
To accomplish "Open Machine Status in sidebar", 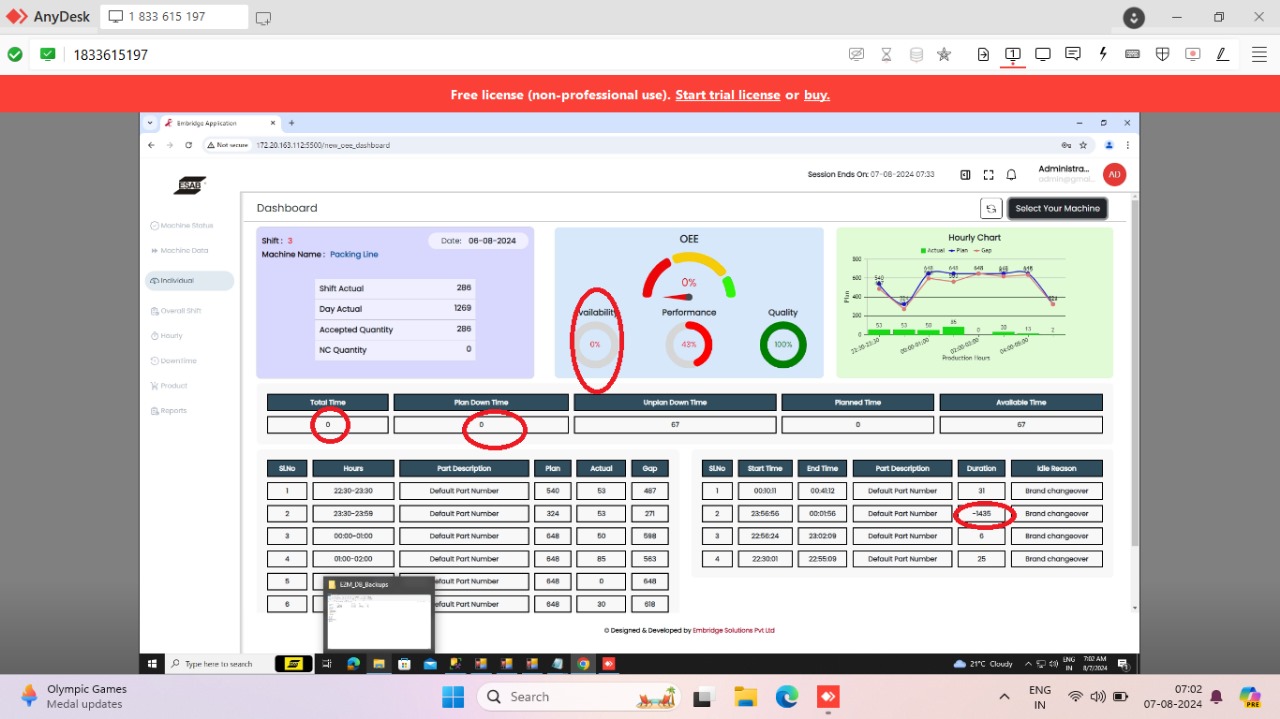I will click(186, 226).
